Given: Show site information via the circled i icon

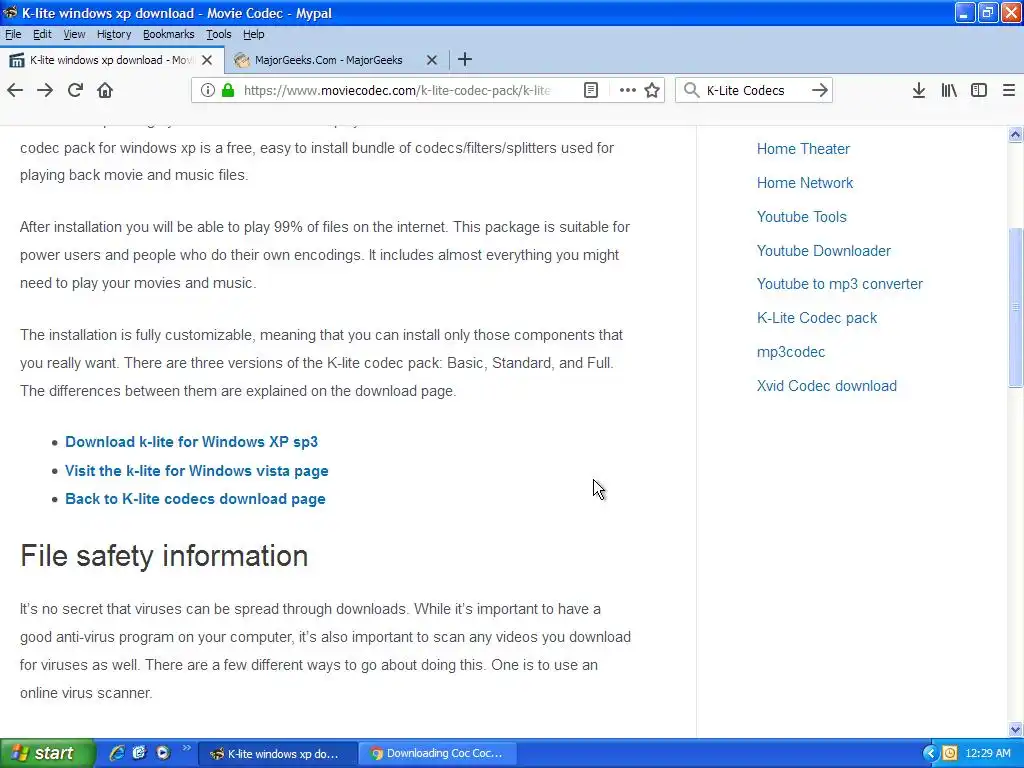Looking at the screenshot, I should (208, 90).
